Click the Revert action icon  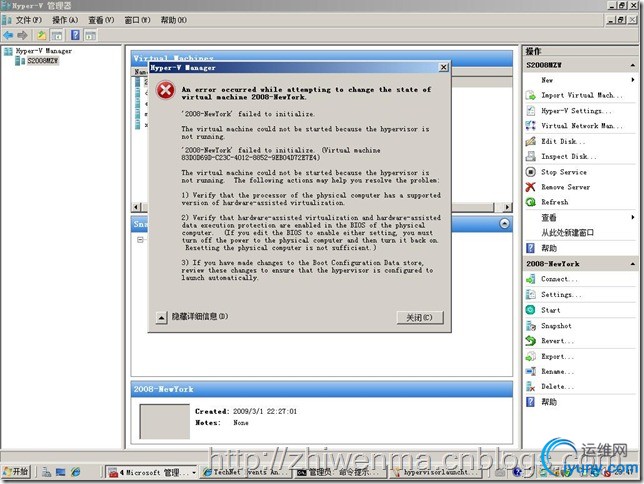click(x=531, y=341)
